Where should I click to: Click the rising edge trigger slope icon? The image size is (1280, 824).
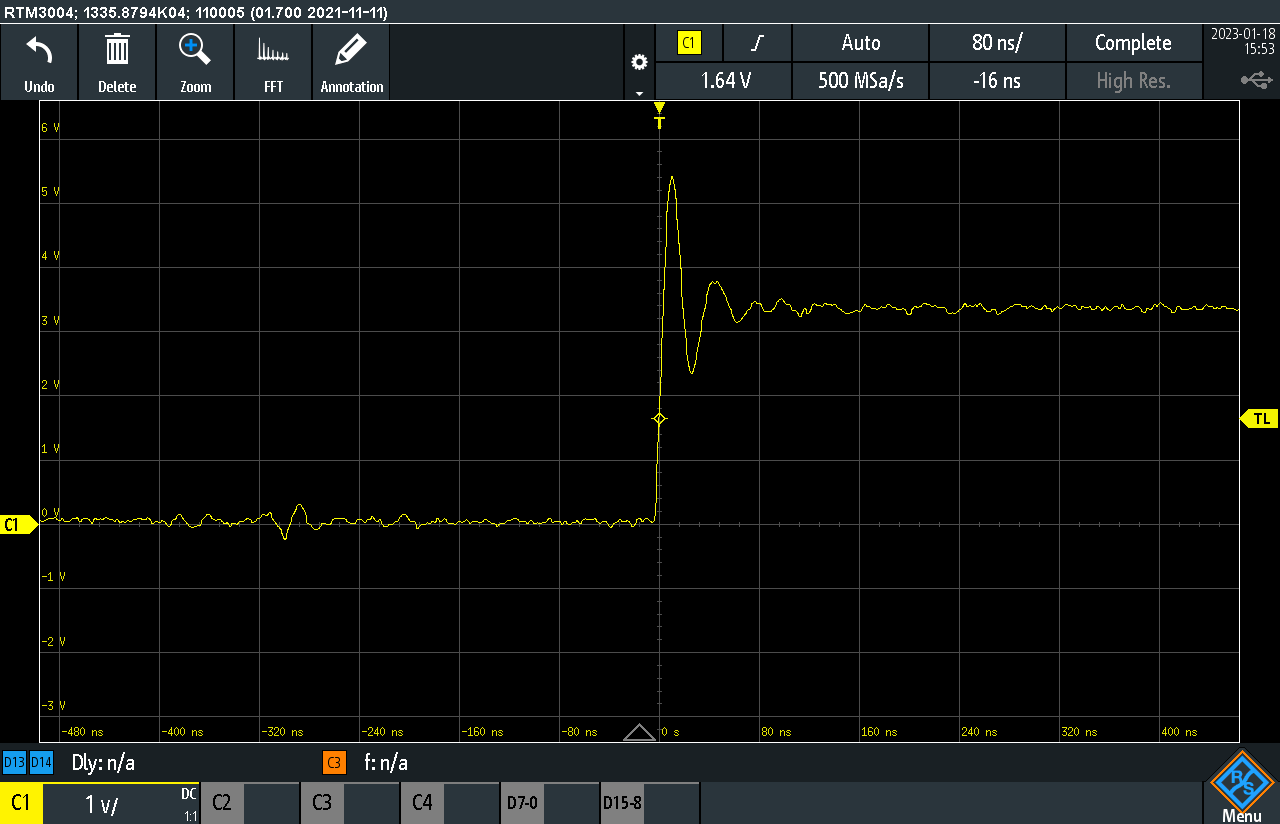pos(756,43)
